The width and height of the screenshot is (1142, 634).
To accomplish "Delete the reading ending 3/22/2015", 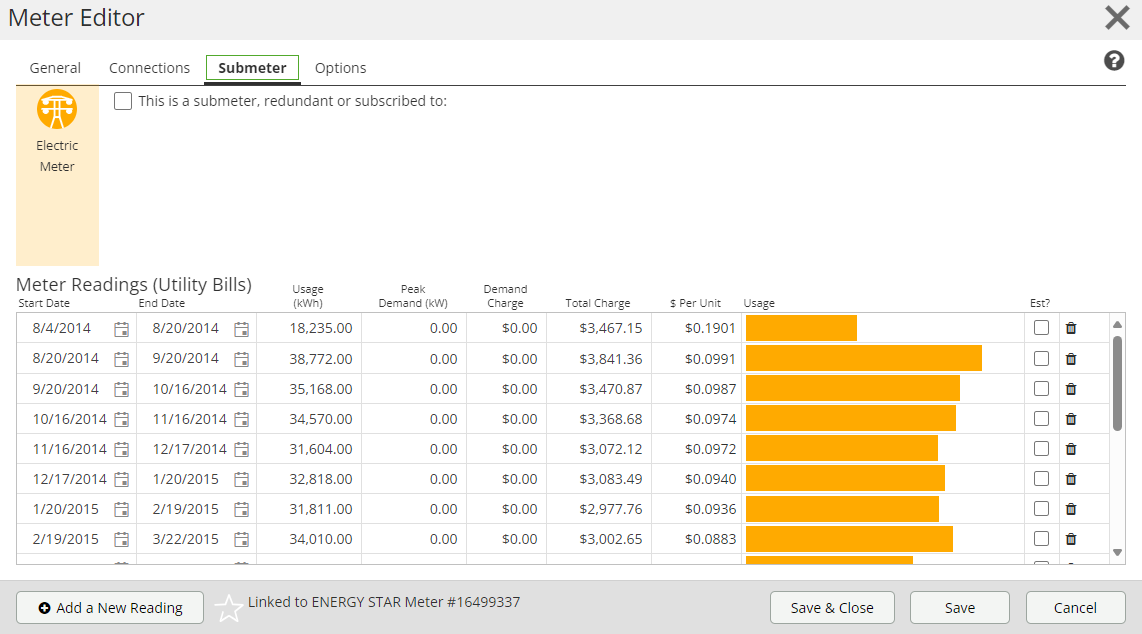I will 1071,539.
